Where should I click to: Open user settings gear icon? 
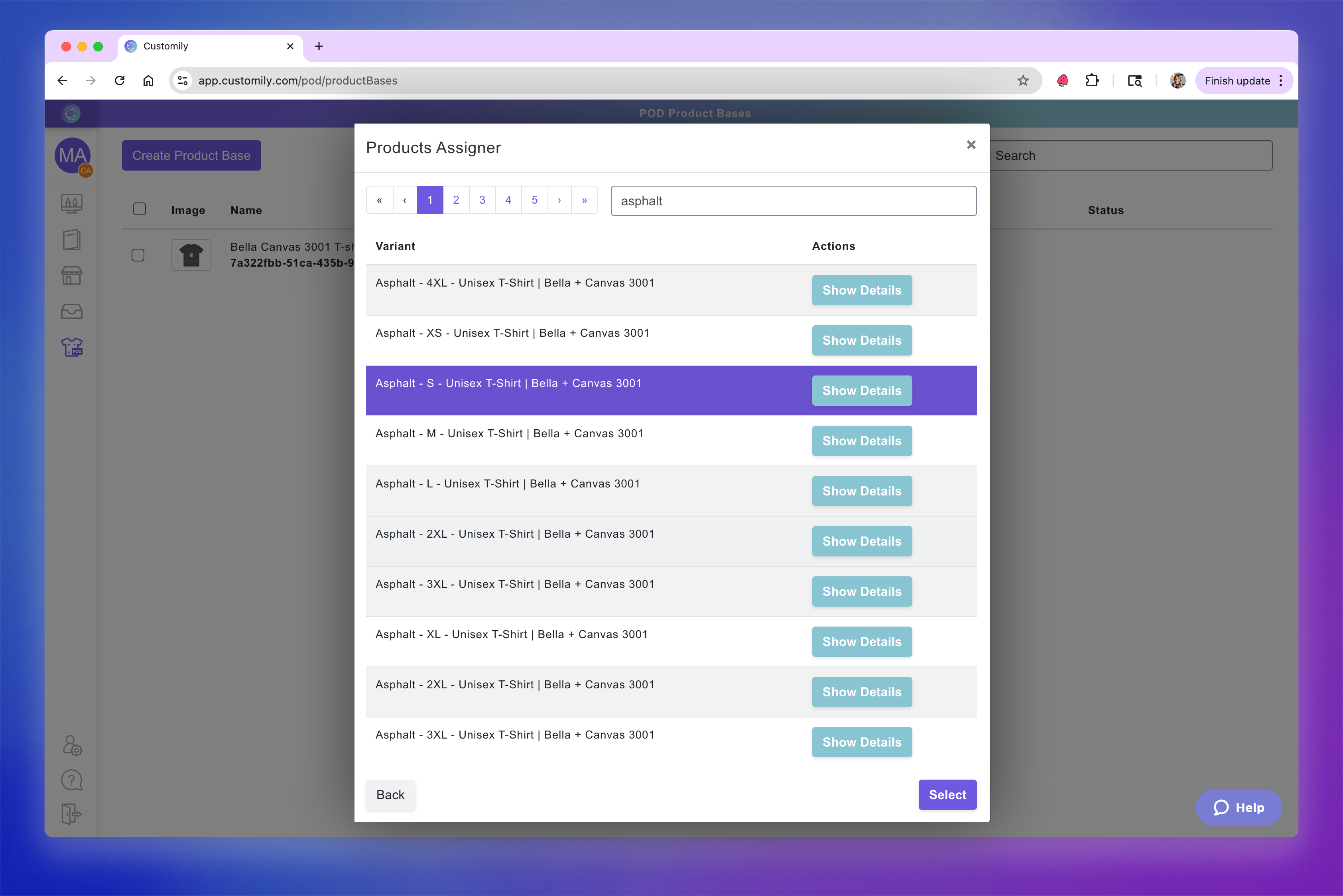pyautogui.click(x=71, y=745)
